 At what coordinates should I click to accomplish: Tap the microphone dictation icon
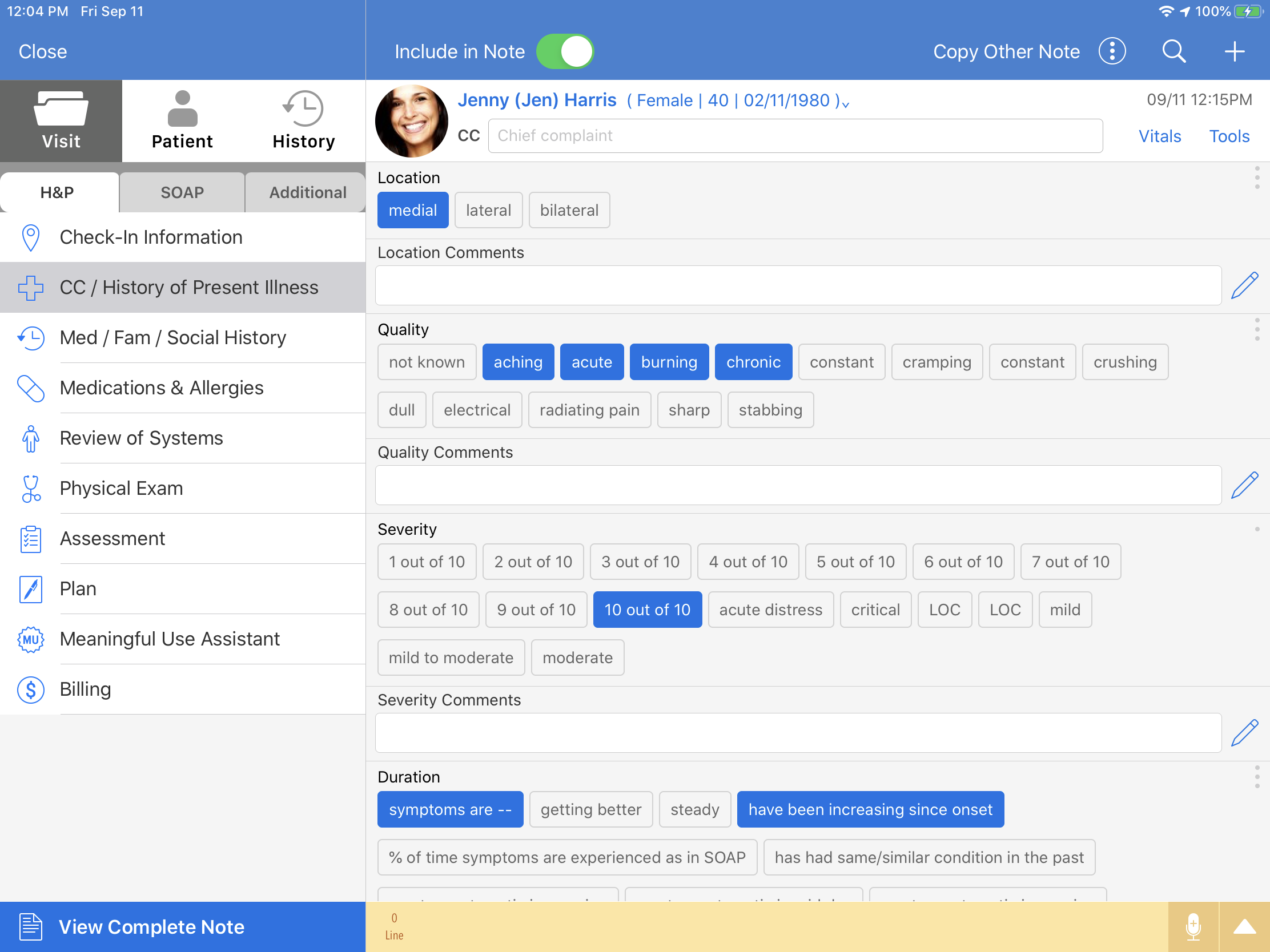1193,926
